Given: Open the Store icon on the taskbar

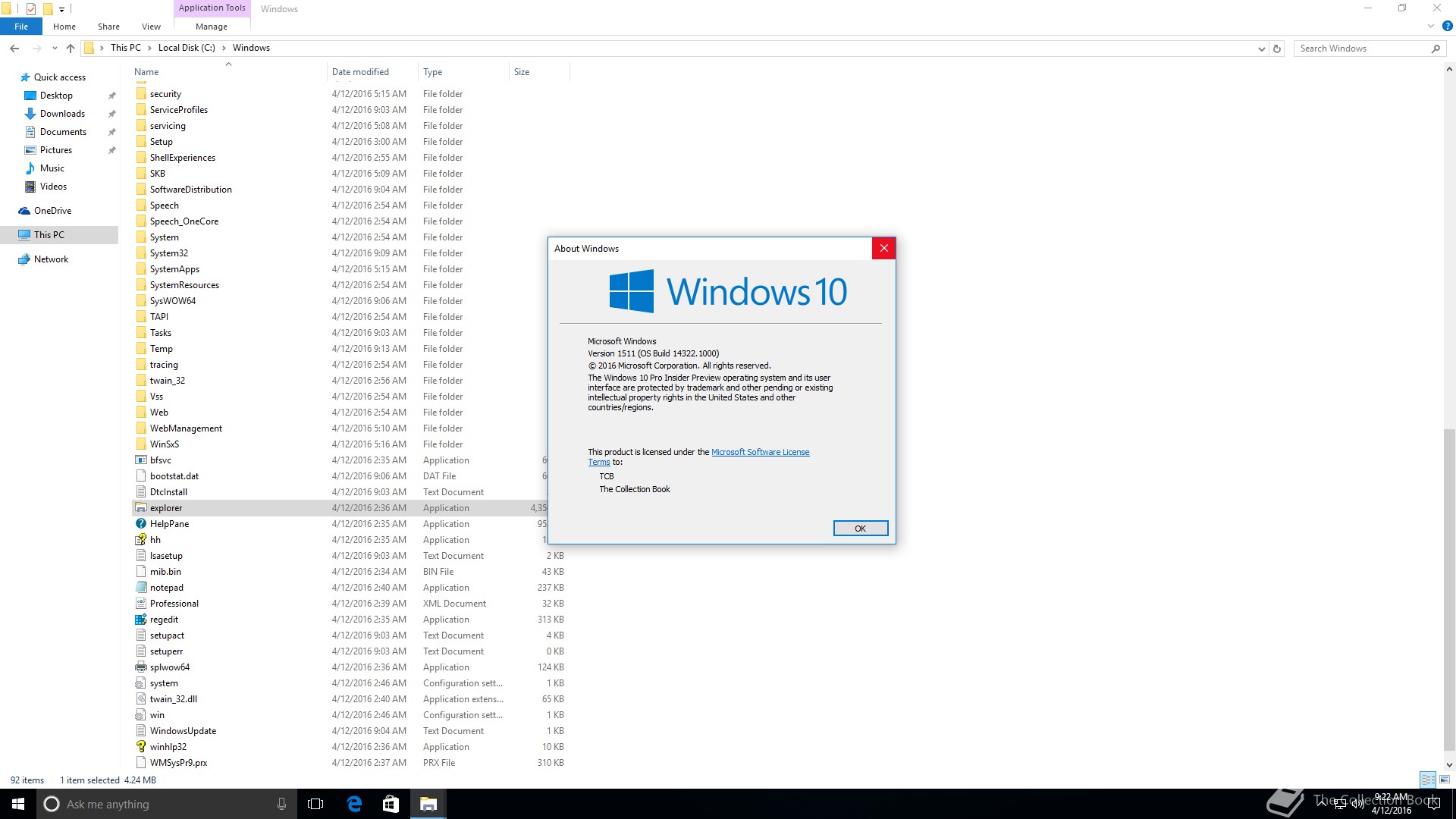Looking at the screenshot, I should pyautogui.click(x=391, y=804).
